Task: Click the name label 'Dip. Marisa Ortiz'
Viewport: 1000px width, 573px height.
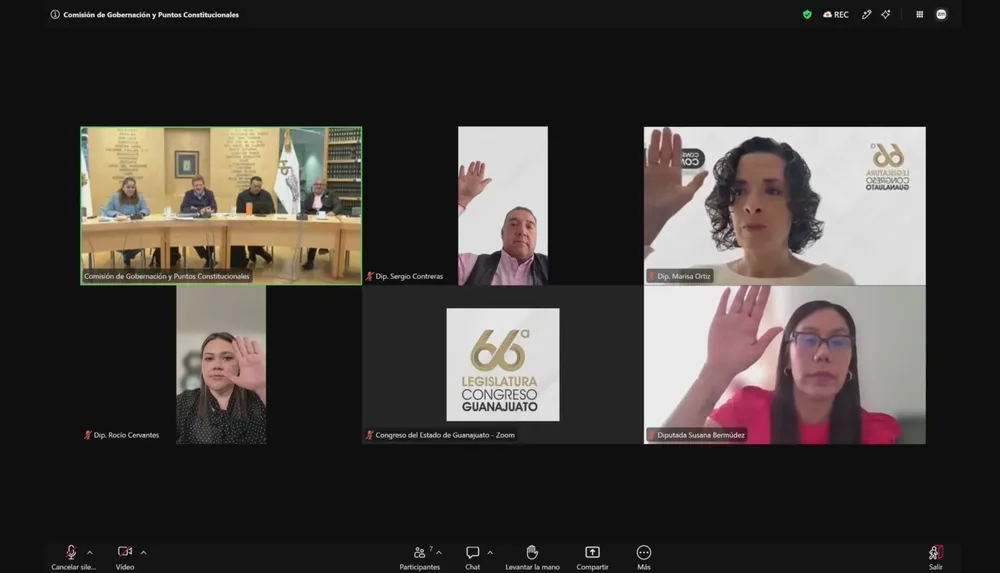Action: pyautogui.click(x=684, y=276)
